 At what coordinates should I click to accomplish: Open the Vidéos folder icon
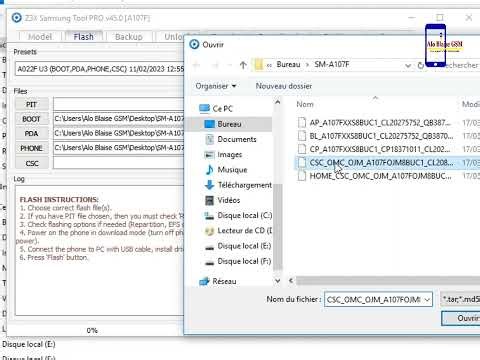coord(209,200)
